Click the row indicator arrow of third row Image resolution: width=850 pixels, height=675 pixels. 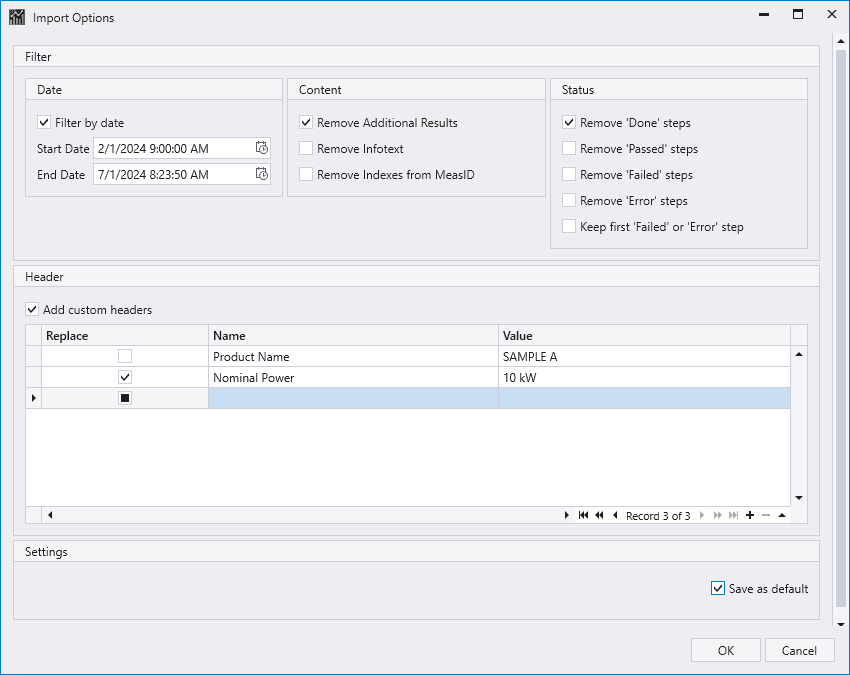coord(34,398)
